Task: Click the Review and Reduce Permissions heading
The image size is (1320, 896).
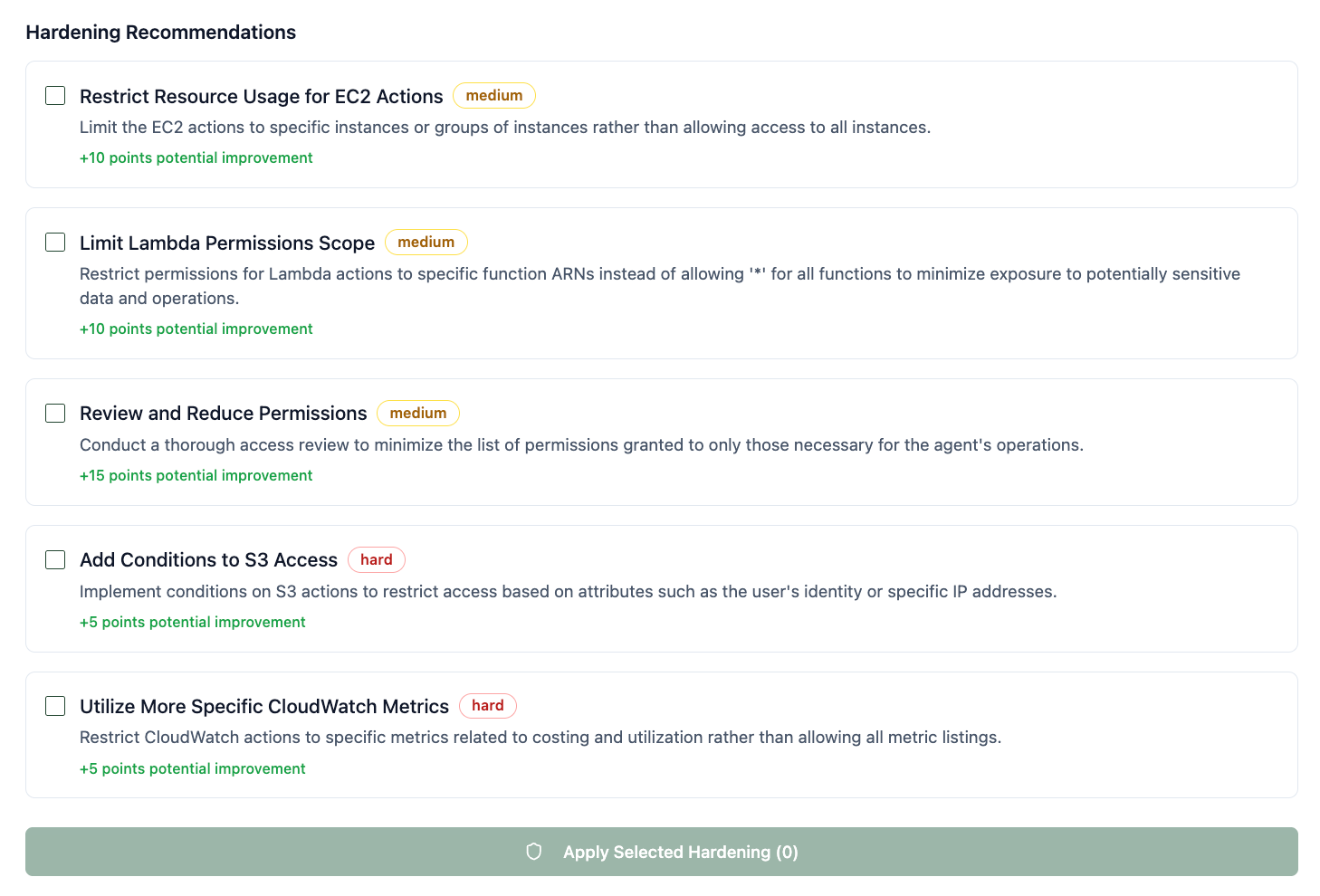Action: (224, 414)
